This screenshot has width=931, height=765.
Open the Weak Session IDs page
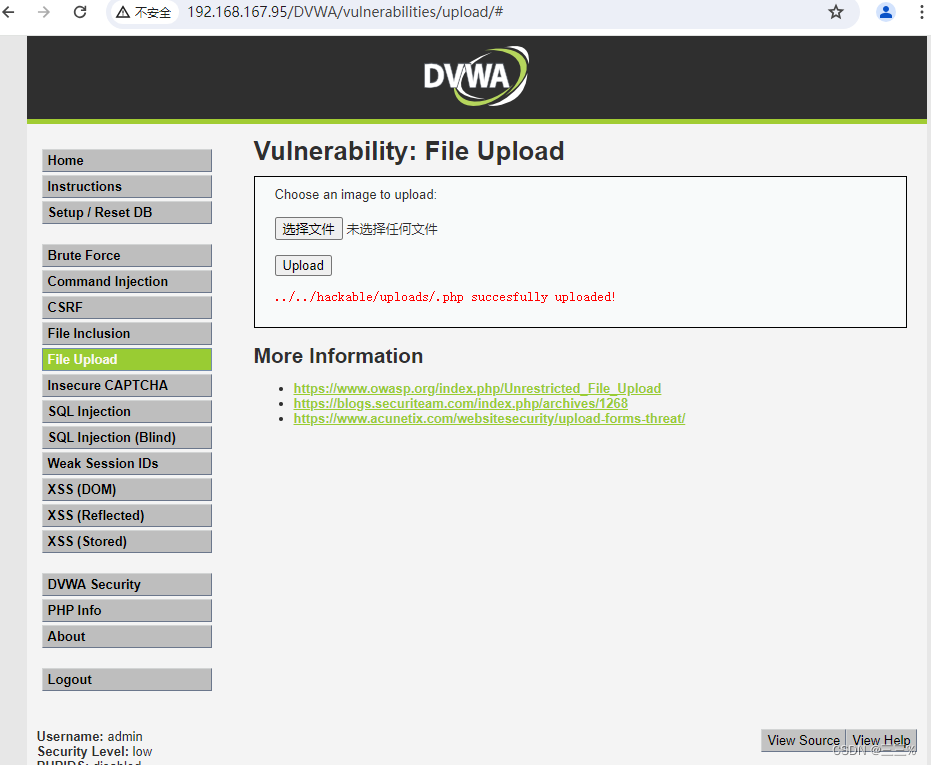coord(127,463)
